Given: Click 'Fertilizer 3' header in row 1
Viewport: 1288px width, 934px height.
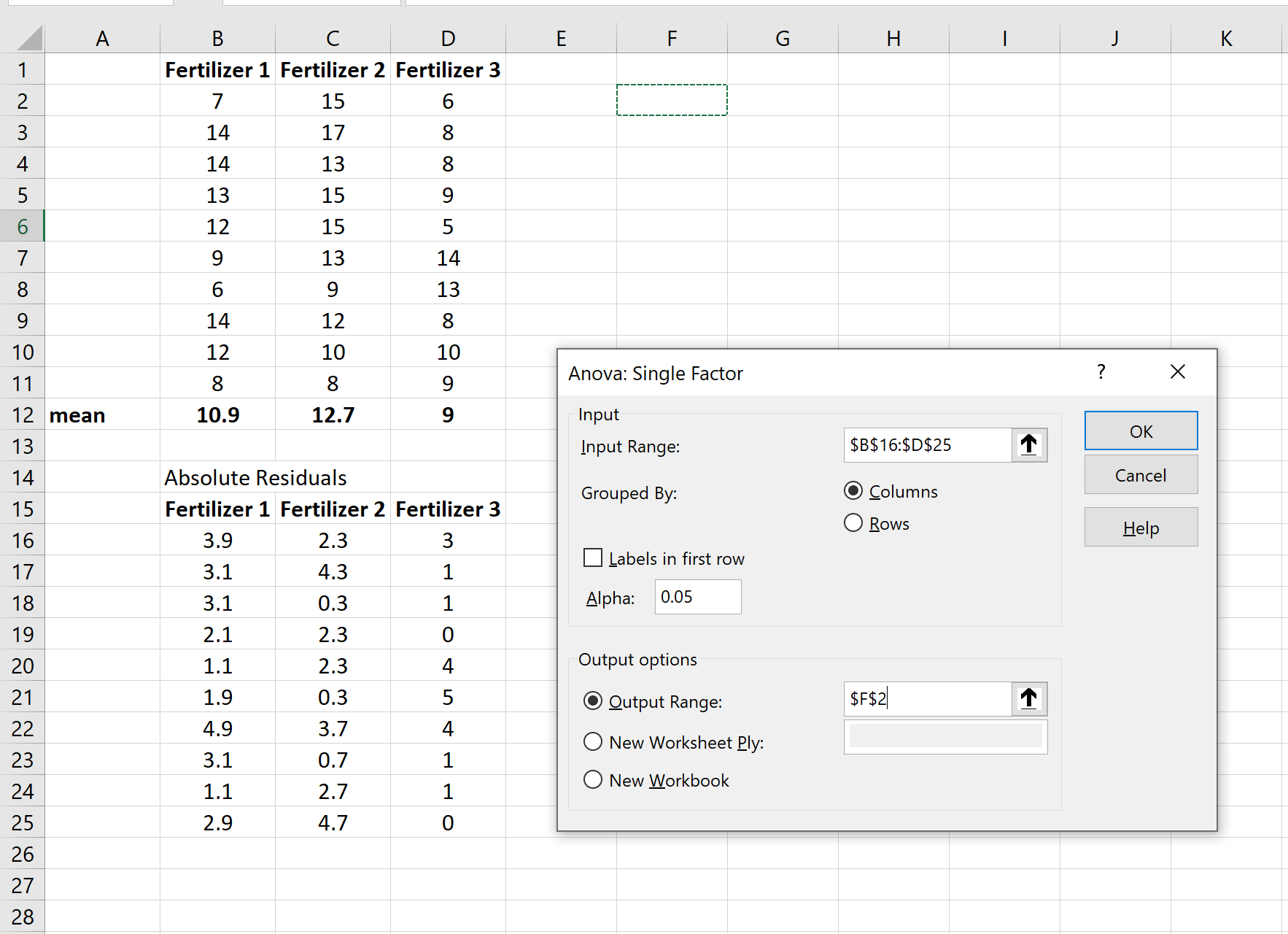Looking at the screenshot, I should 448,69.
